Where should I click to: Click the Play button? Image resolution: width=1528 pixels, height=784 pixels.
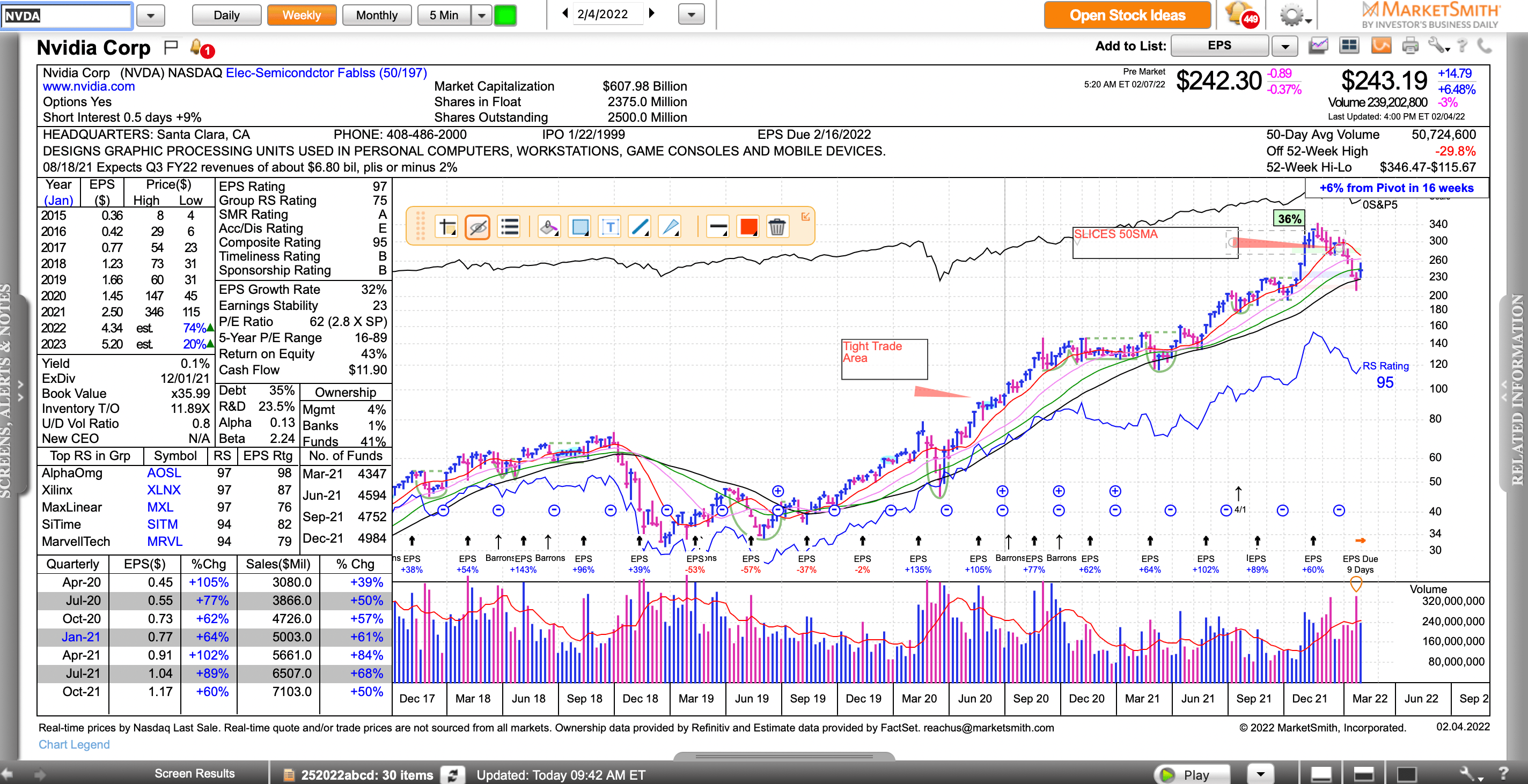point(1191,774)
